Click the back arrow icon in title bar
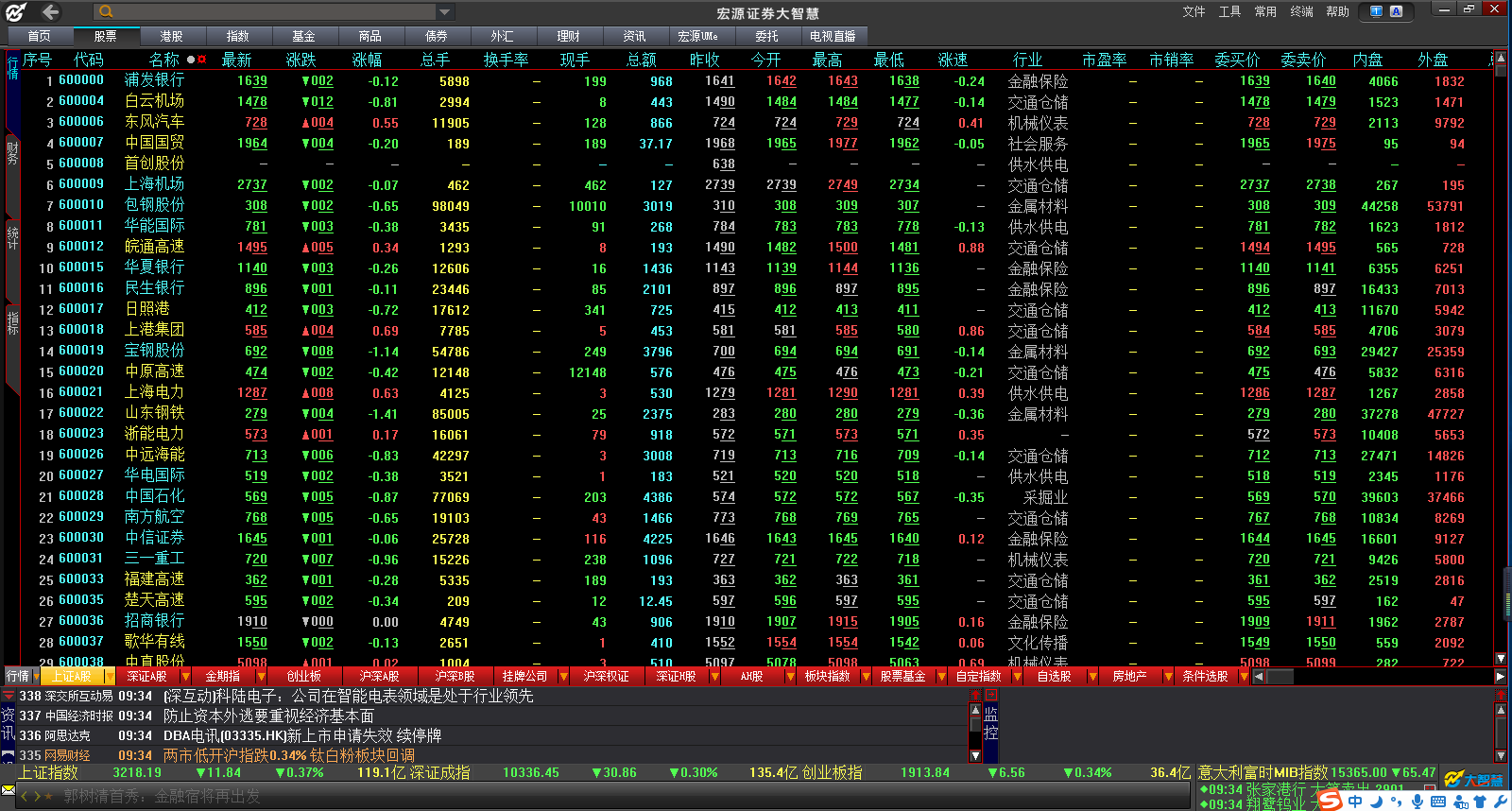The height and width of the screenshot is (811, 1512). [x=49, y=12]
